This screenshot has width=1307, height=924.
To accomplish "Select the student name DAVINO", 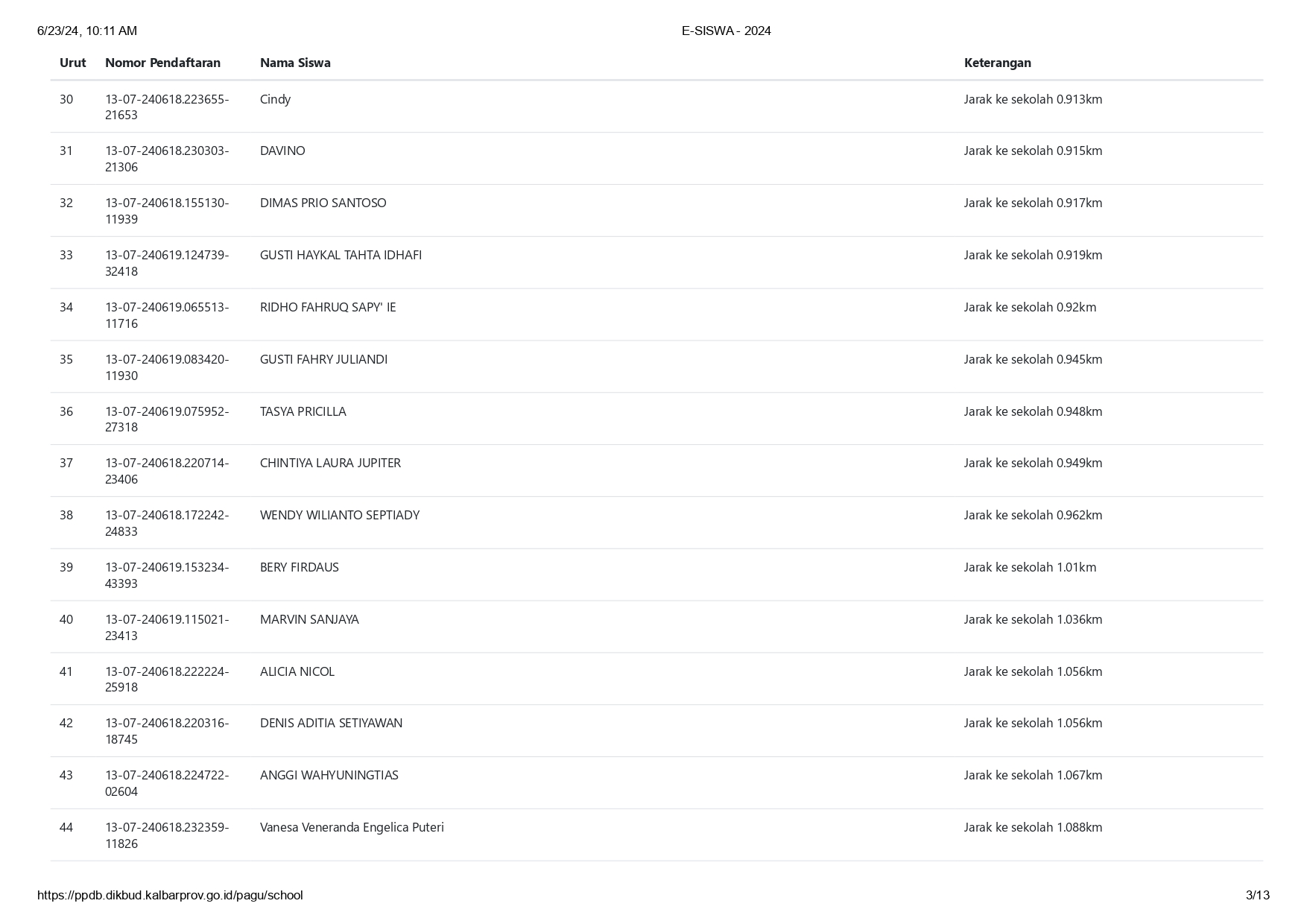I will point(282,151).
